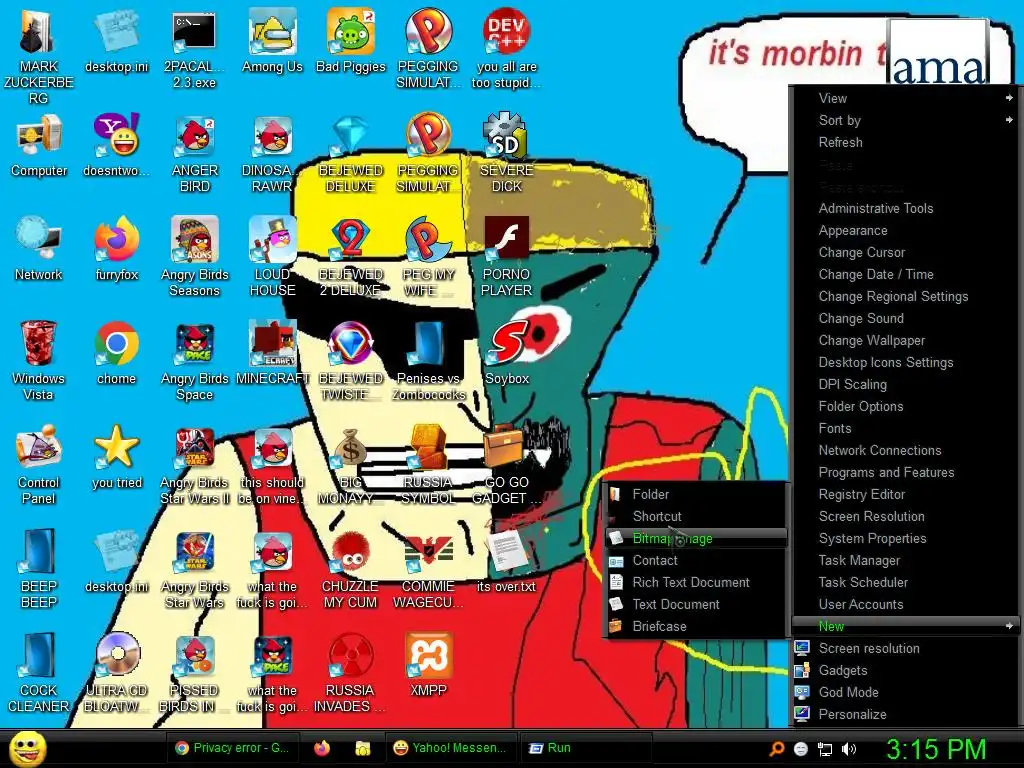Click Screen resolution with monitor icon
The height and width of the screenshot is (768, 1024).
(904, 648)
